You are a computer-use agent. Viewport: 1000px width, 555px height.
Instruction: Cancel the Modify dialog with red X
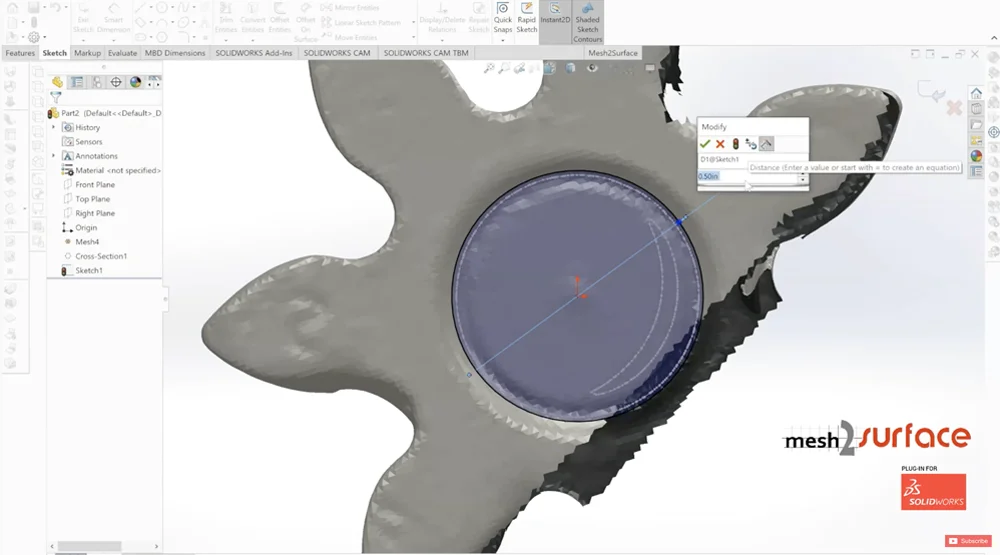720,144
